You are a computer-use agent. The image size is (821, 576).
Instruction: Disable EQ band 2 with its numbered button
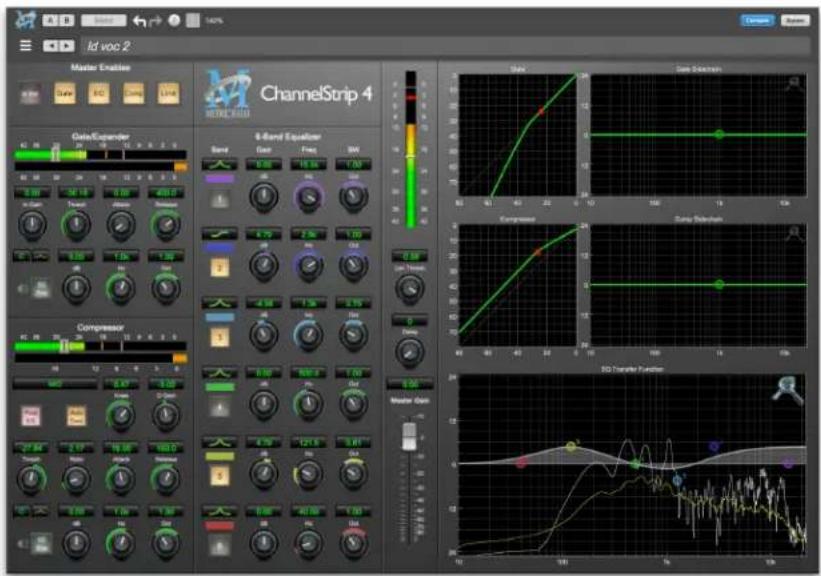[220, 268]
